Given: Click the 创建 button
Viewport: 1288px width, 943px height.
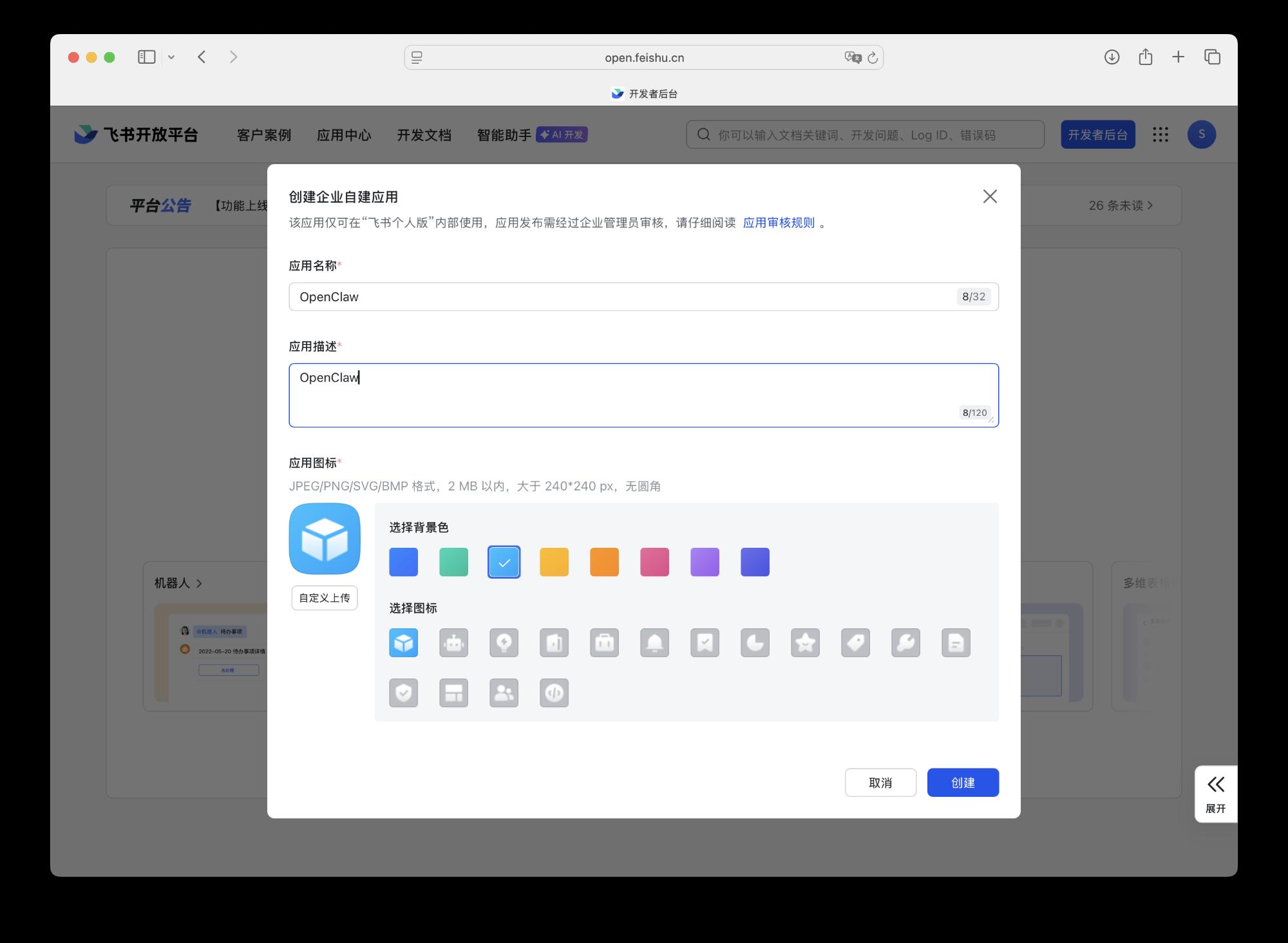Looking at the screenshot, I should click(962, 783).
